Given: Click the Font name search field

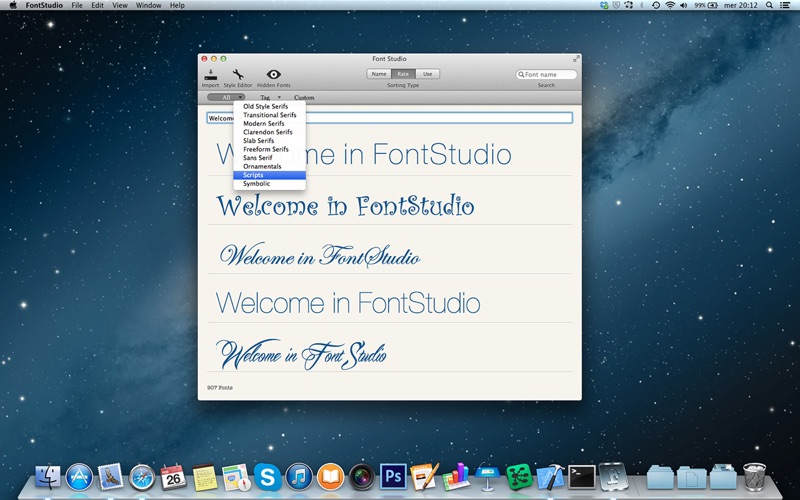Looking at the screenshot, I should [x=546, y=74].
